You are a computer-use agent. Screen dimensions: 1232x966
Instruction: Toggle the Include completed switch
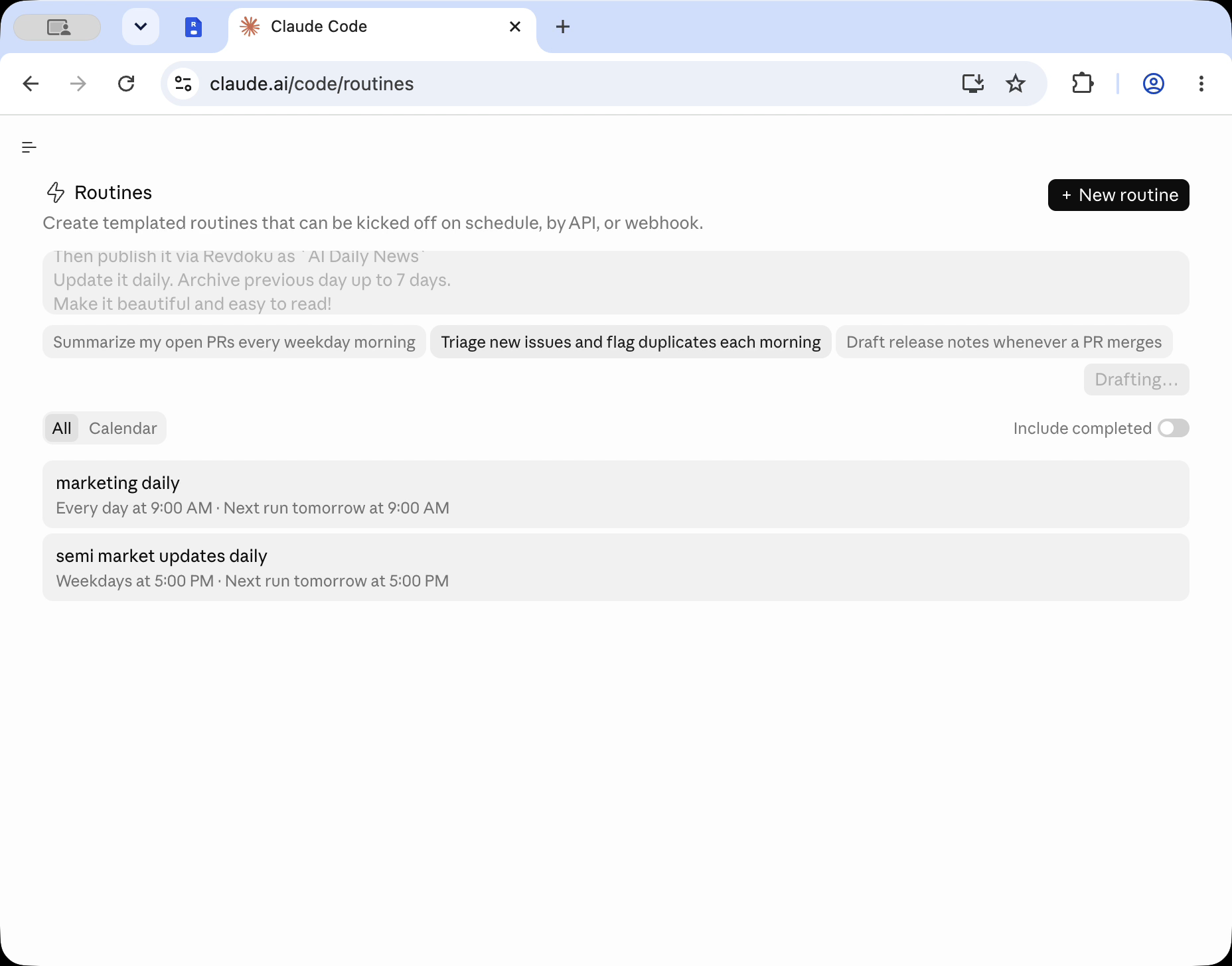(1174, 428)
